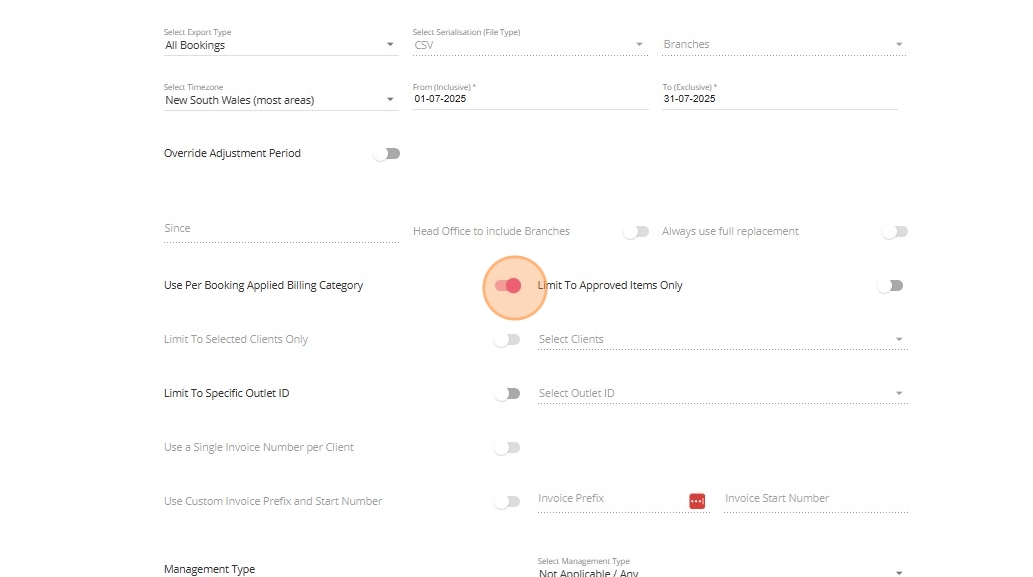The width and height of the screenshot is (1033, 577).
Task: Click the red icon beside Invoice Prefix
Action: (697, 501)
